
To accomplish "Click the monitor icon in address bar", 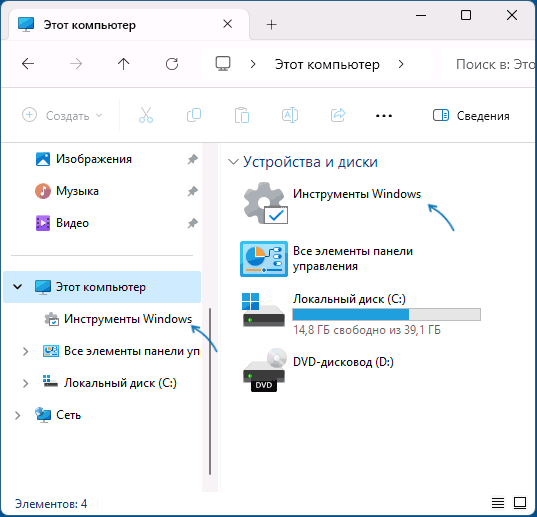I will coord(223,64).
